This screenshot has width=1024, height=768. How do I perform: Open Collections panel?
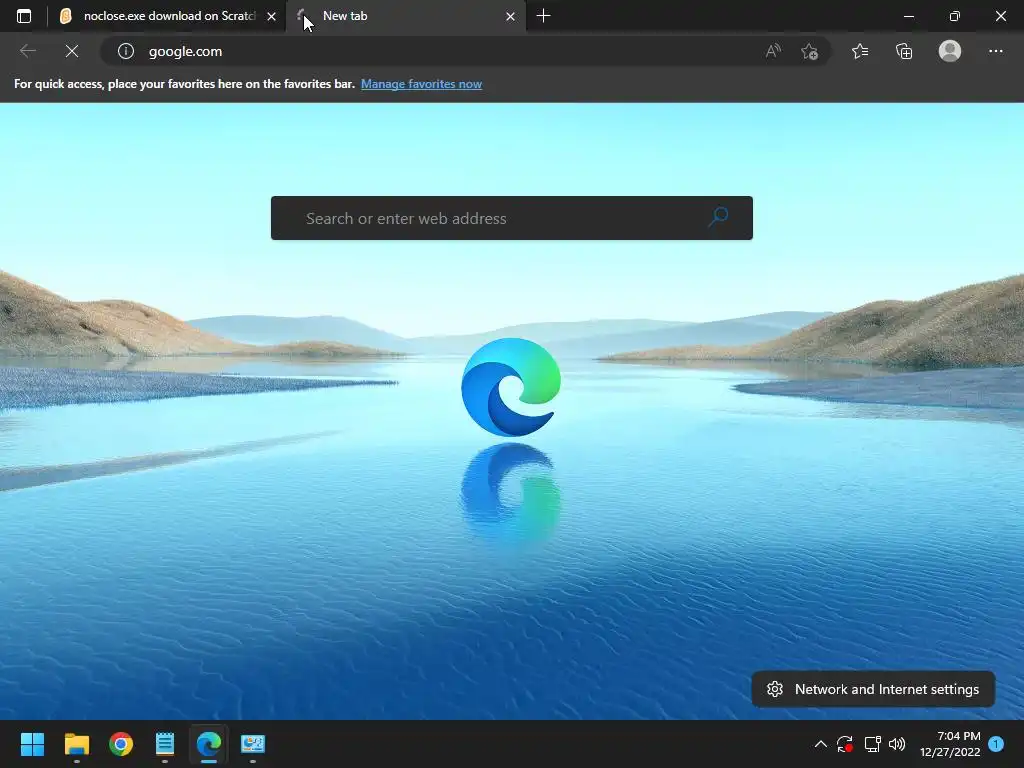(x=904, y=51)
